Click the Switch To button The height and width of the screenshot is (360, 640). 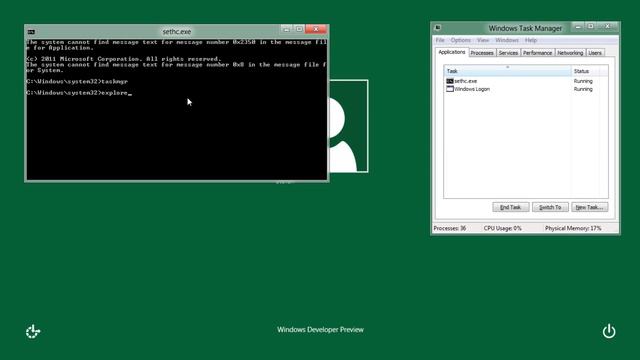[550, 207]
